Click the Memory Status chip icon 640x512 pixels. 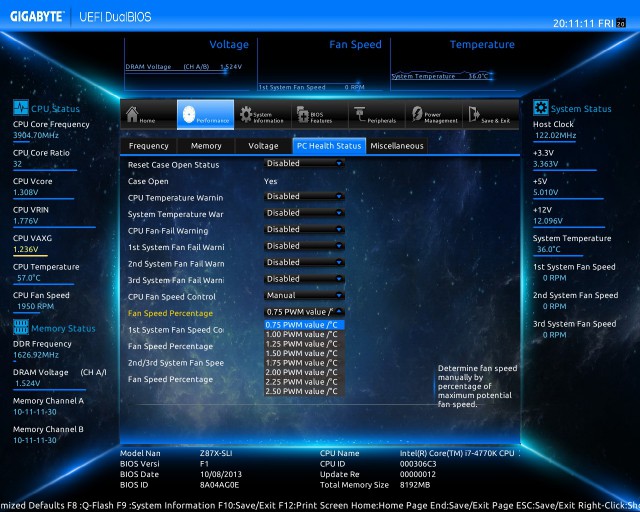20,327
